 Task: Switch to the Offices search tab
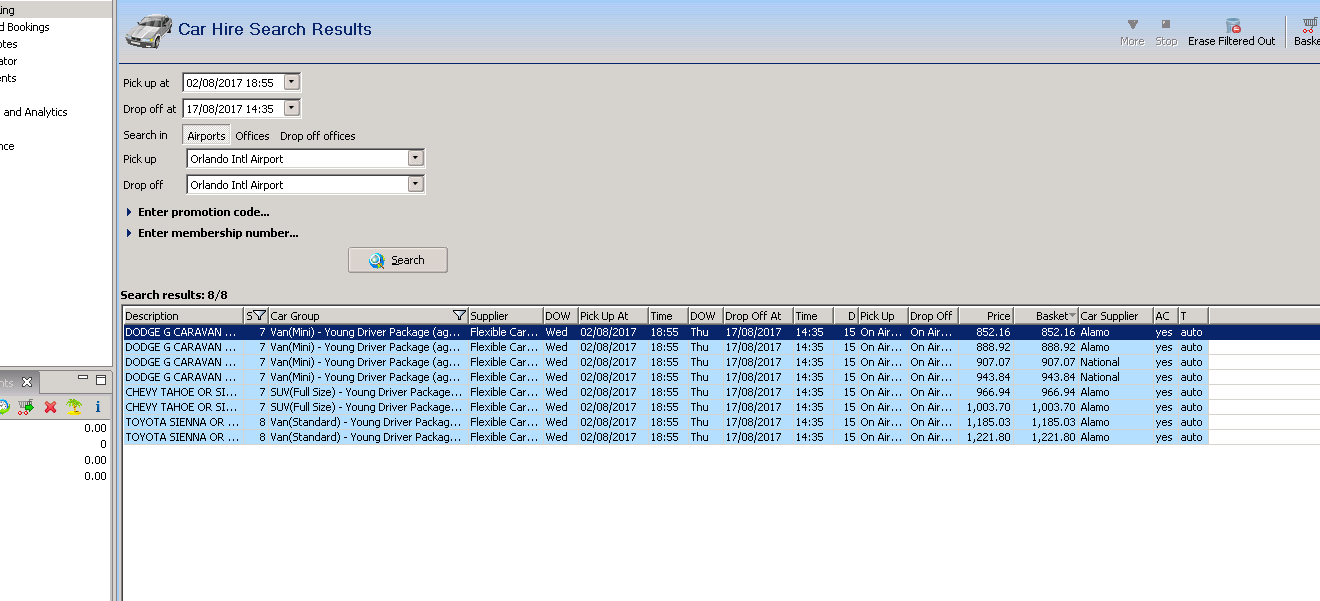tap(252, 136)
